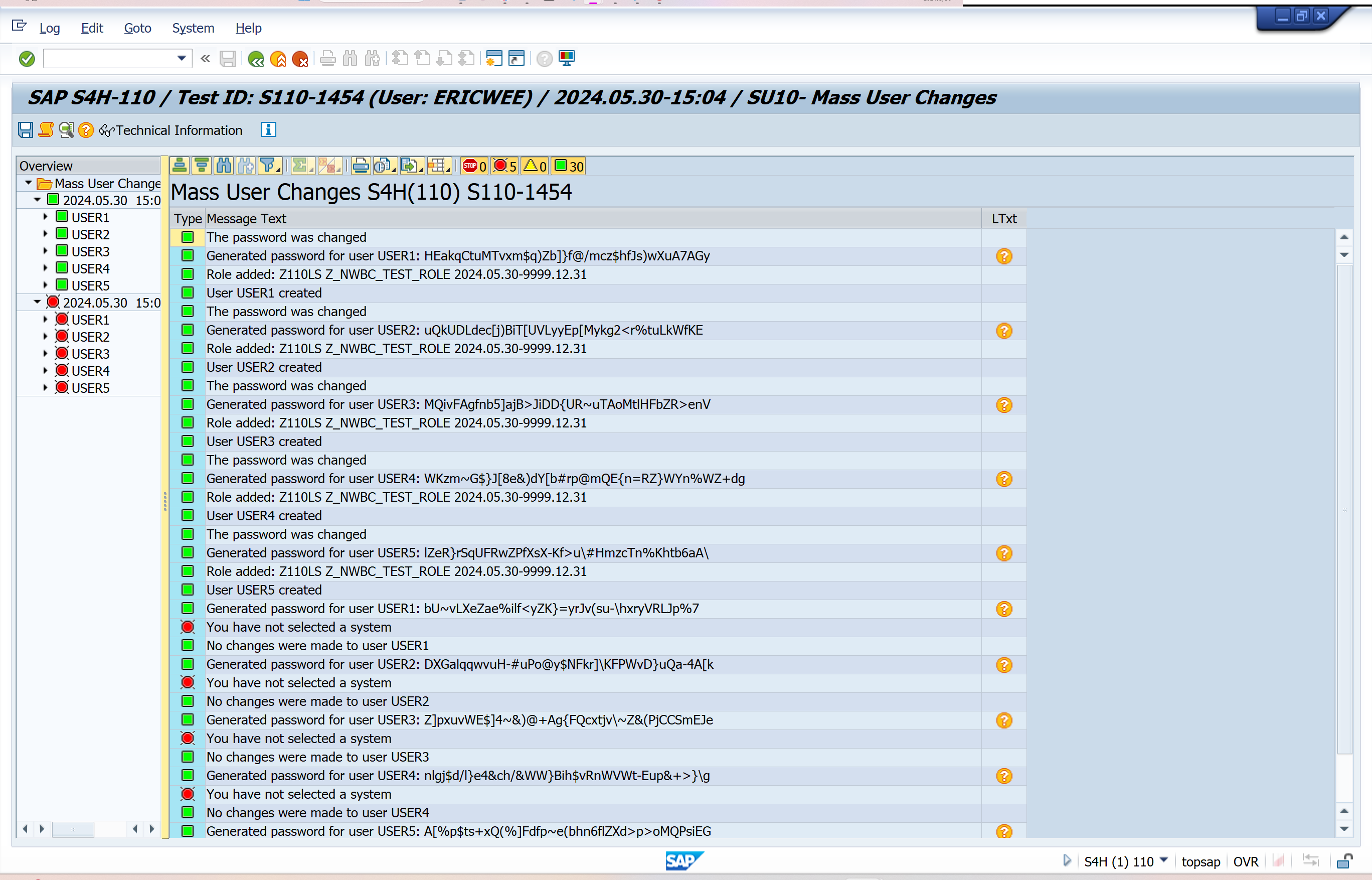1372x880 pixels.
Task: Click LTxt help icon for USER1 password row
Action: click(x=1003, y=256)
